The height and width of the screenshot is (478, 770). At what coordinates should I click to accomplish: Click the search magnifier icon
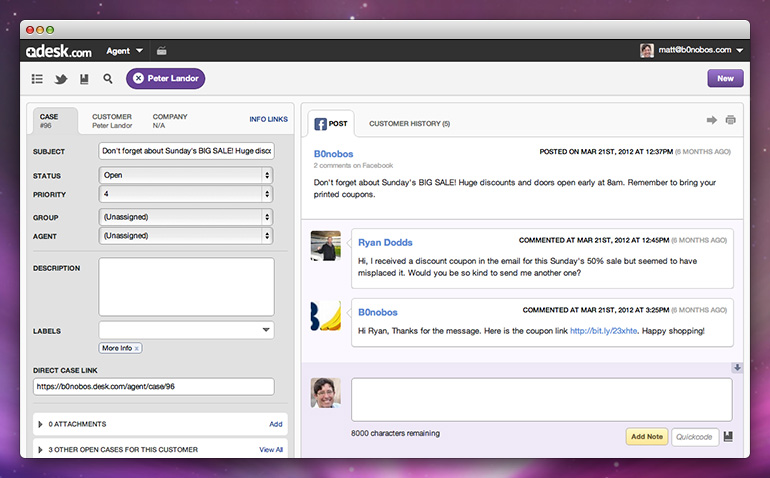tap(108, 79)
